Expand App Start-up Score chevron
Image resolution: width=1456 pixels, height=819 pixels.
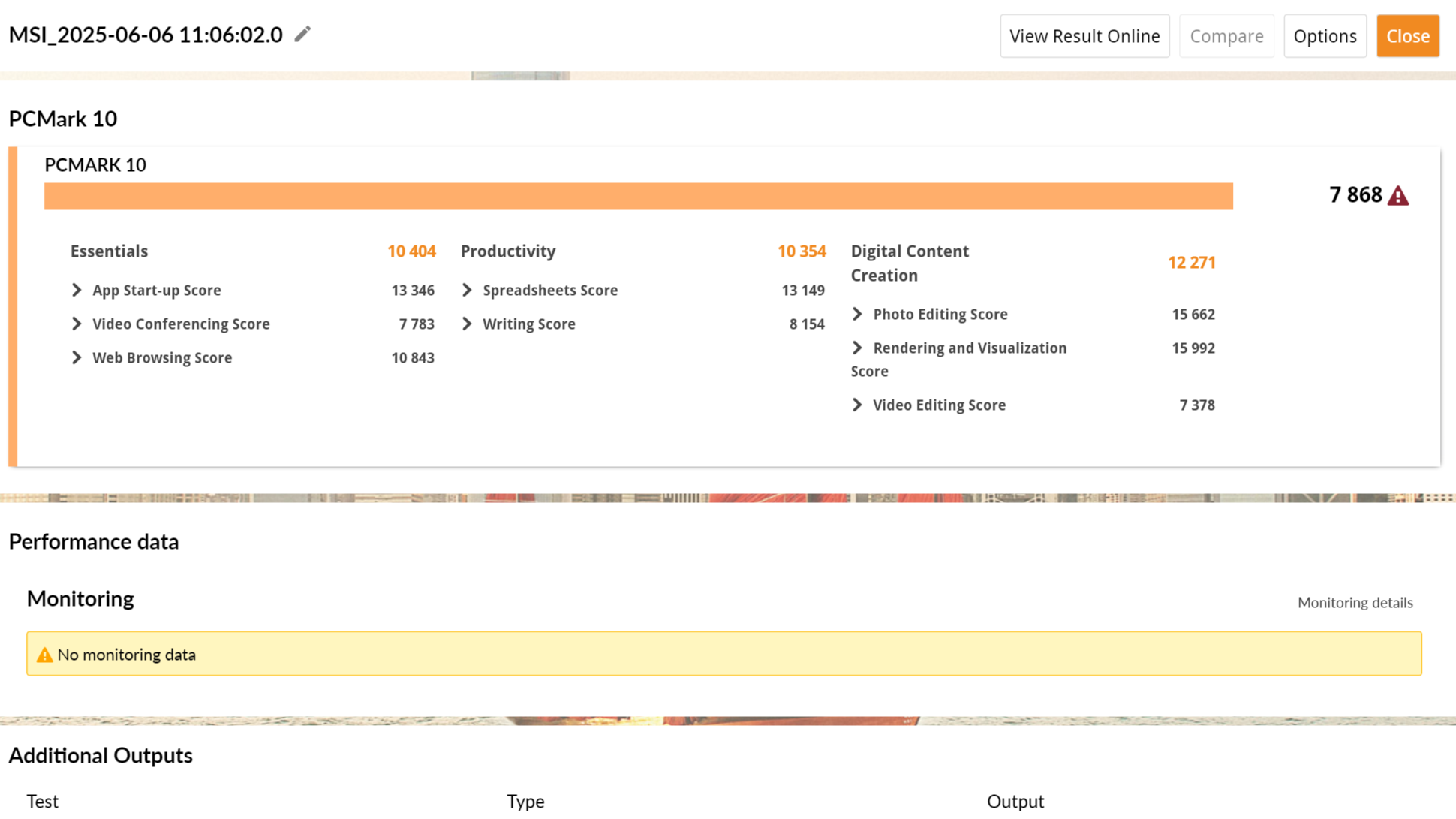tap(77, 290)
